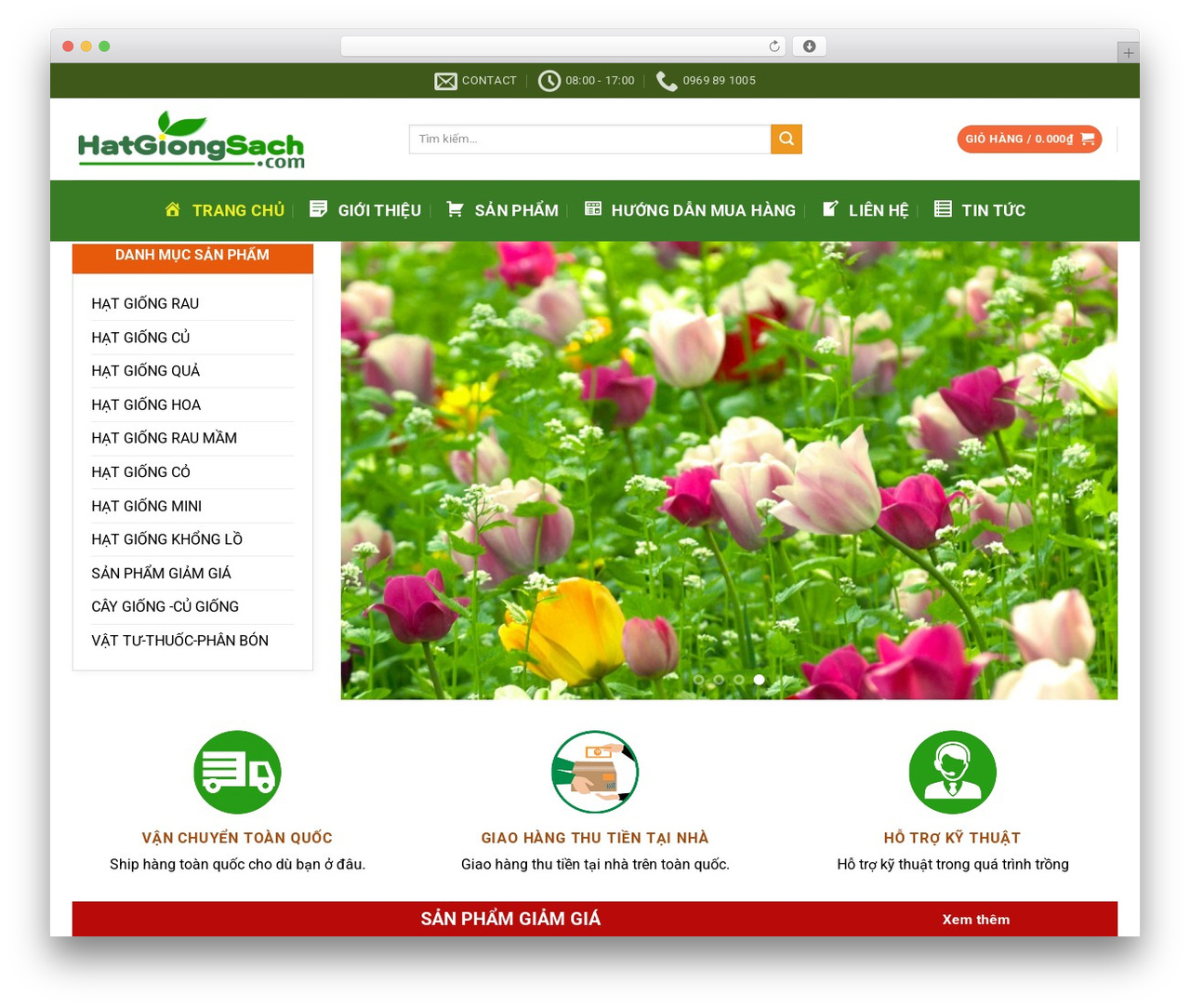Click the Xem thêm link
The image size is (1190, 1008).
pyautogui.click(x=976, y=919)
